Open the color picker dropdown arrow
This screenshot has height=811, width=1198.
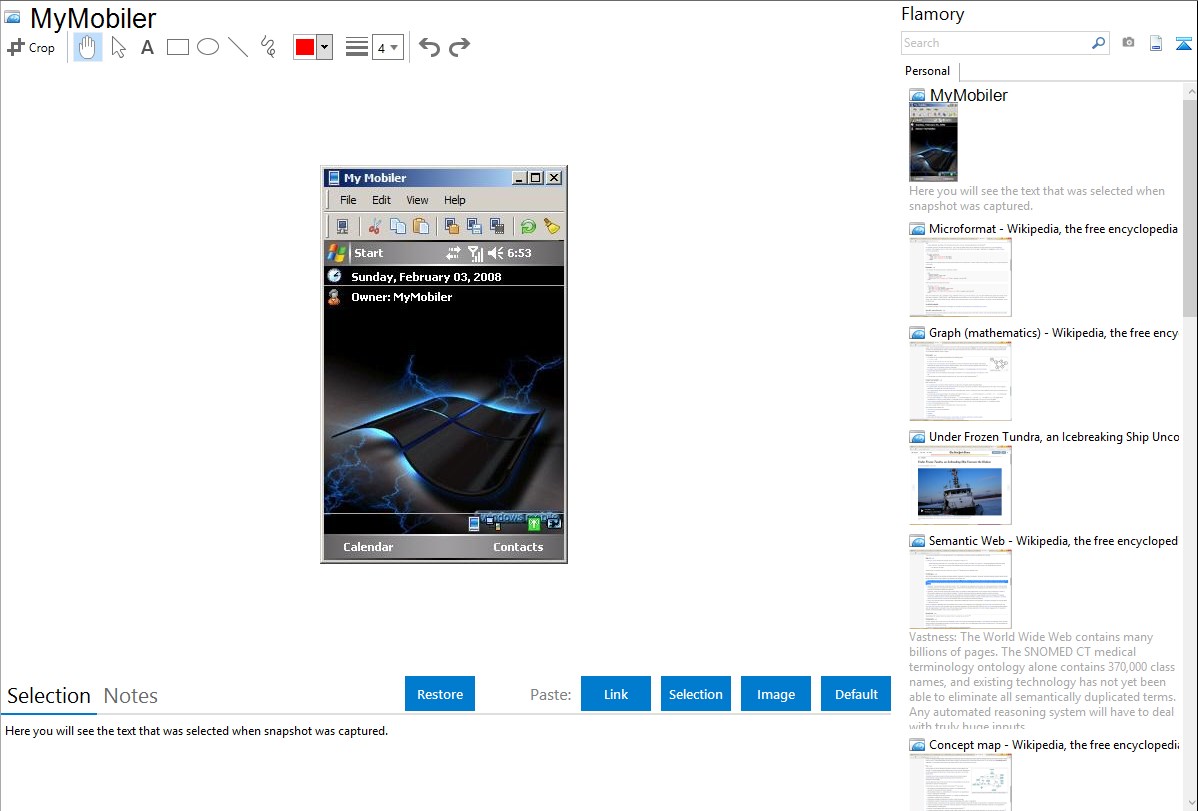tap(325, 47)
